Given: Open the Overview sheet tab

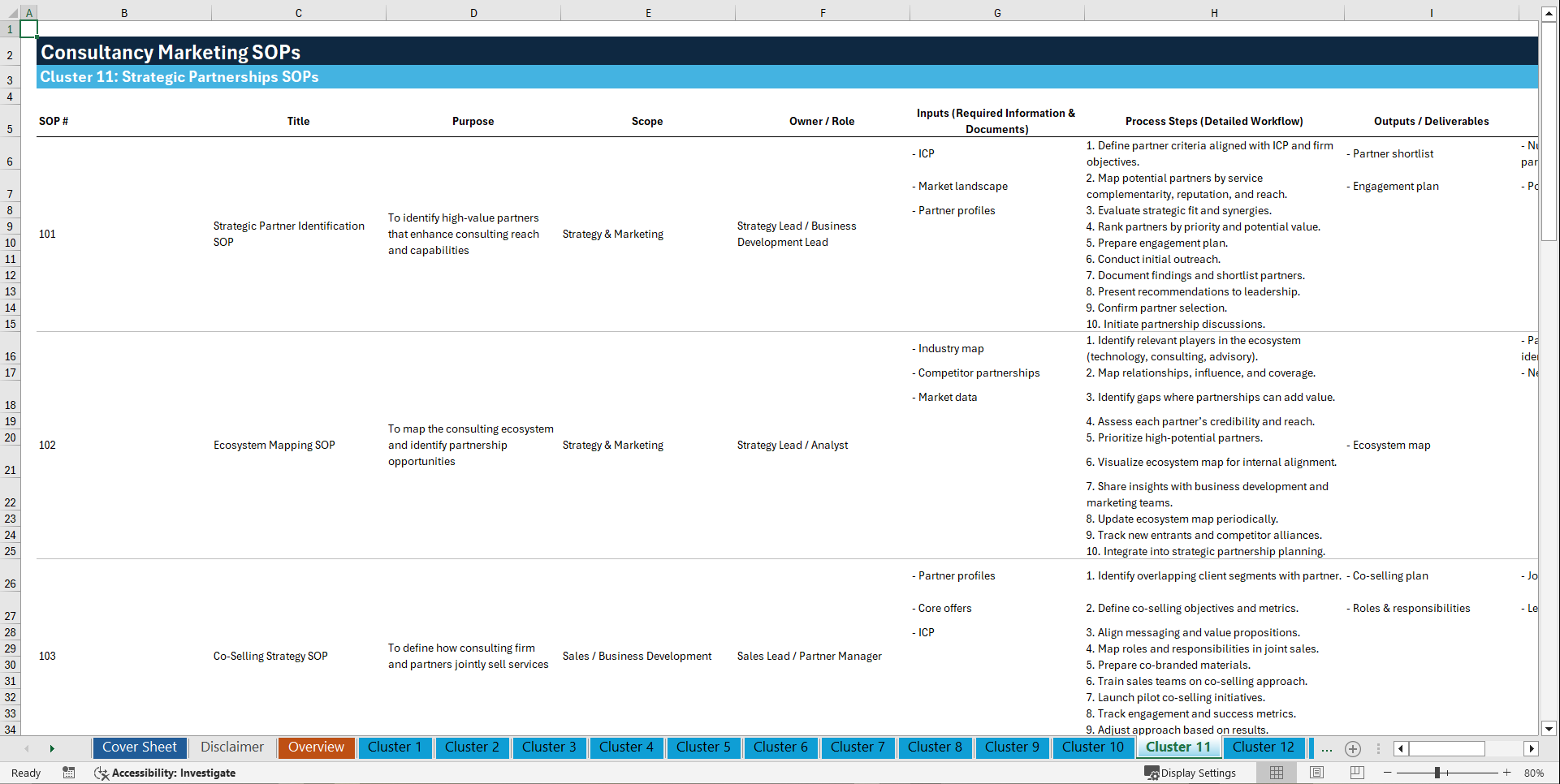Looking at the screenshot, I should coord(316,747).
